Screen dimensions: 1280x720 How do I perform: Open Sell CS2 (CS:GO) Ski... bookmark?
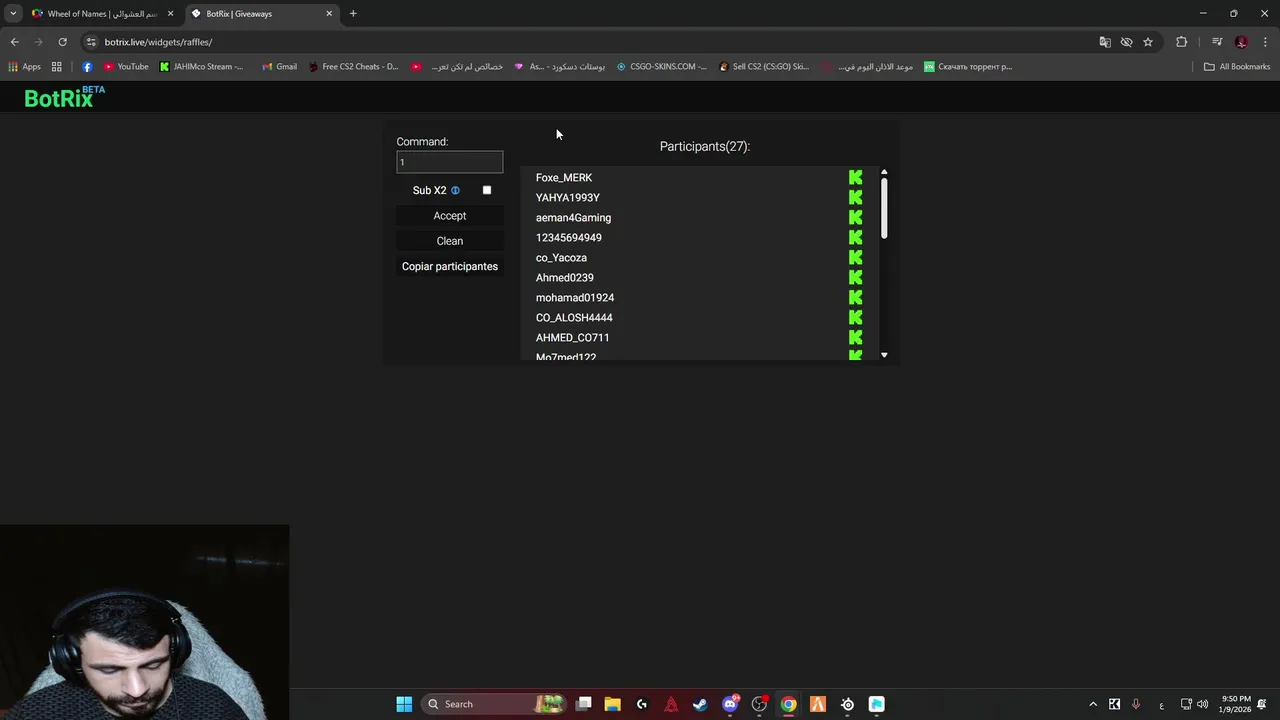(764, 67)
